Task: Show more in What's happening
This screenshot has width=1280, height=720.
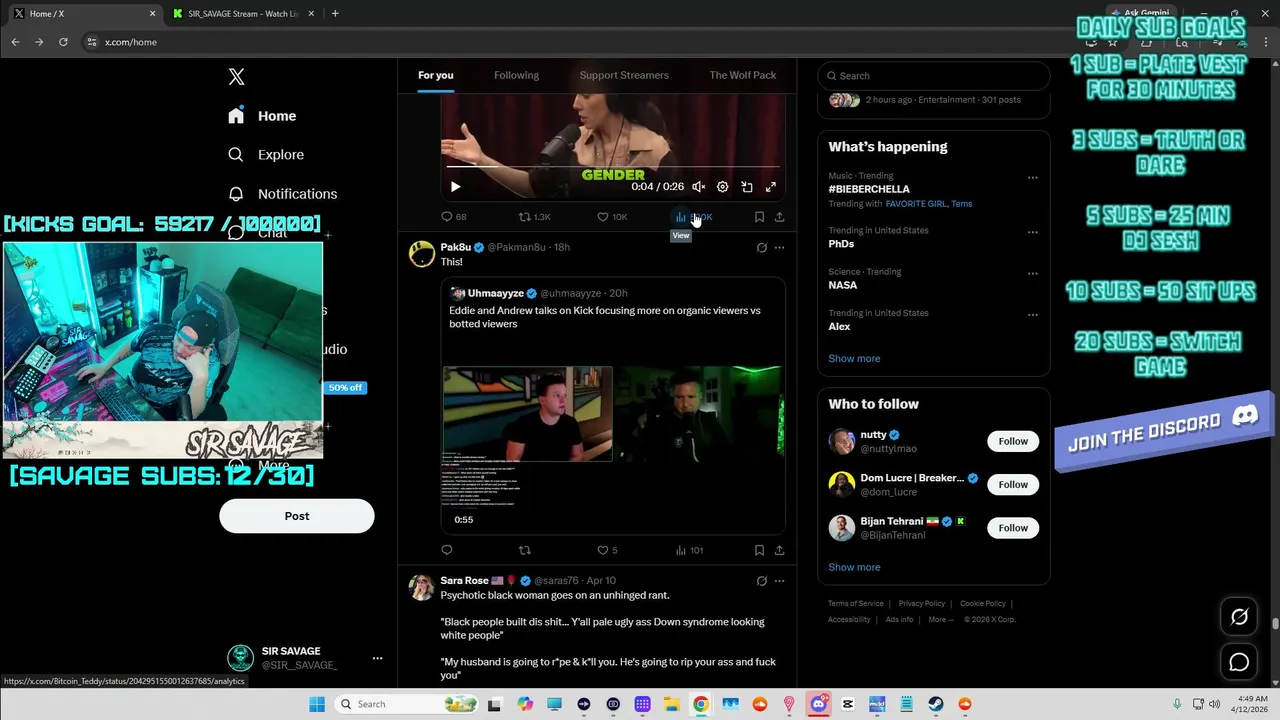Action: click(x=854, y=359)
